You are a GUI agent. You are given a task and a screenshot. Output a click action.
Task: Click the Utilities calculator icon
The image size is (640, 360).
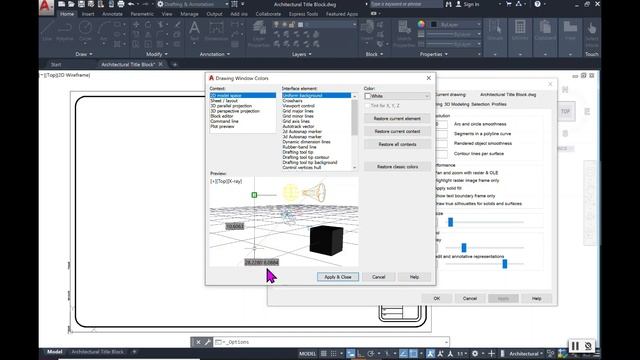click(x=520, y=31)
